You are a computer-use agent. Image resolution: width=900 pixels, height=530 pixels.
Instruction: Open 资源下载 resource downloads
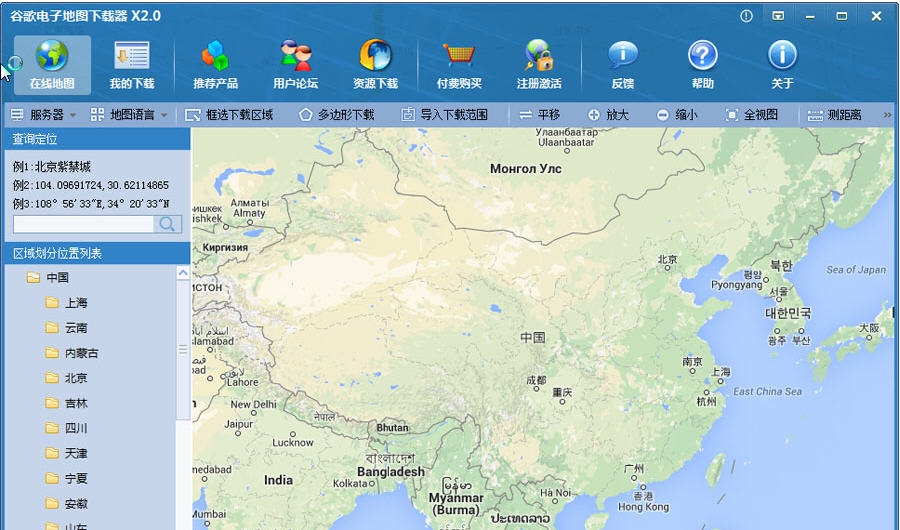[x=375, y=65]
